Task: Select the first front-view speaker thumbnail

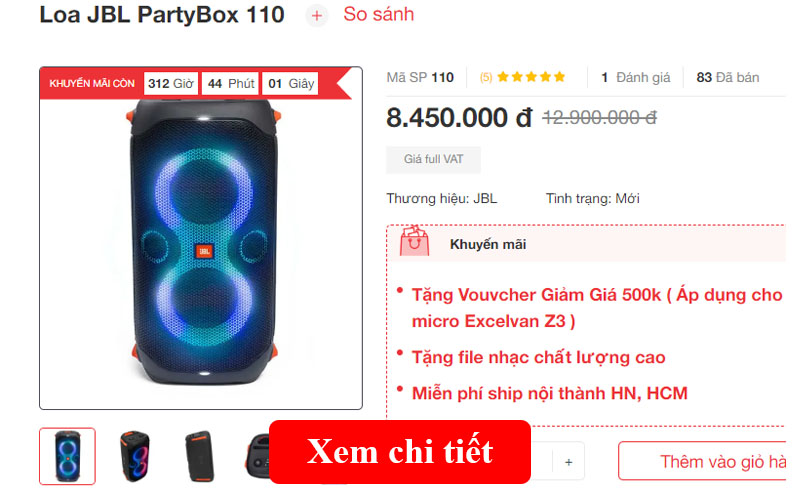Action: click(67, 456)
